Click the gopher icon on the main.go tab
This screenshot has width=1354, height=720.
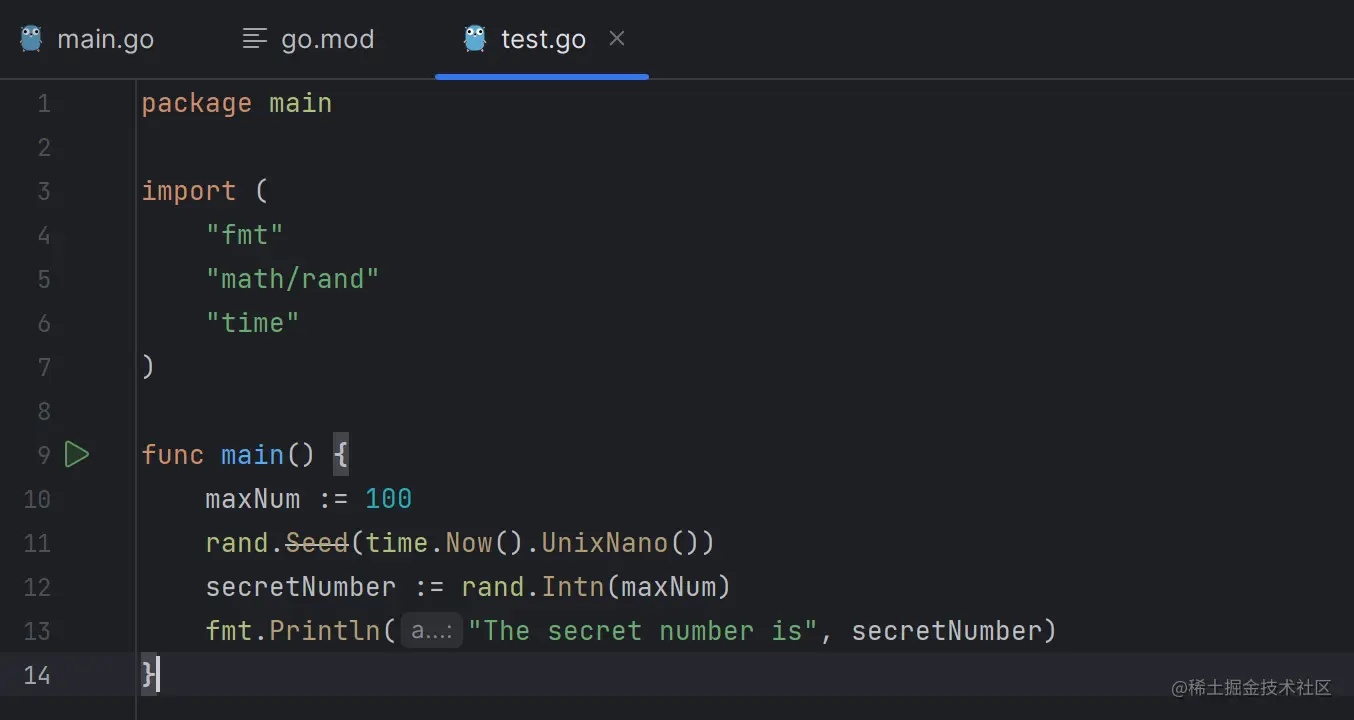click(x=31, y=39)
